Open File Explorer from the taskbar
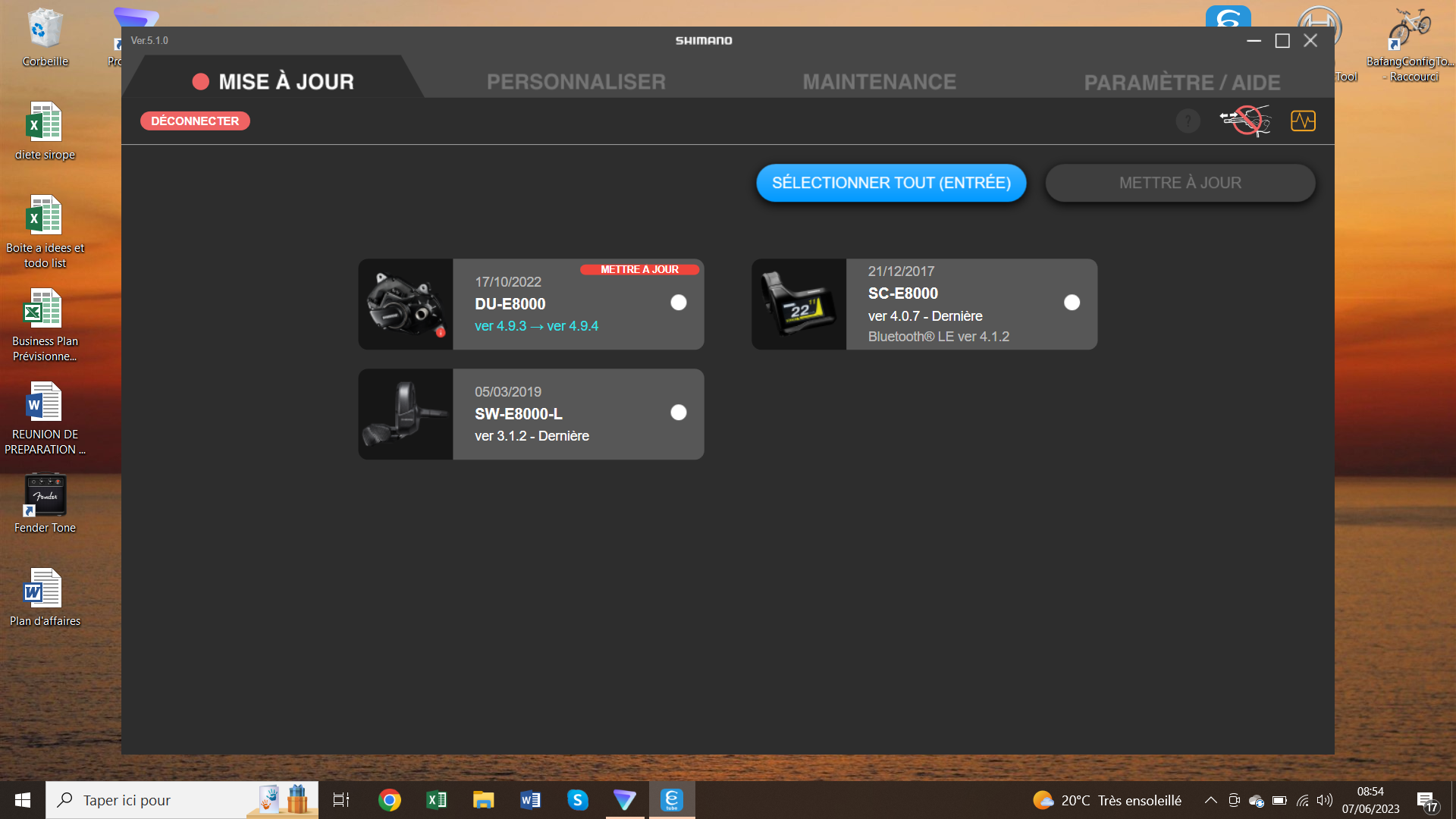 [x=483, y=800]
